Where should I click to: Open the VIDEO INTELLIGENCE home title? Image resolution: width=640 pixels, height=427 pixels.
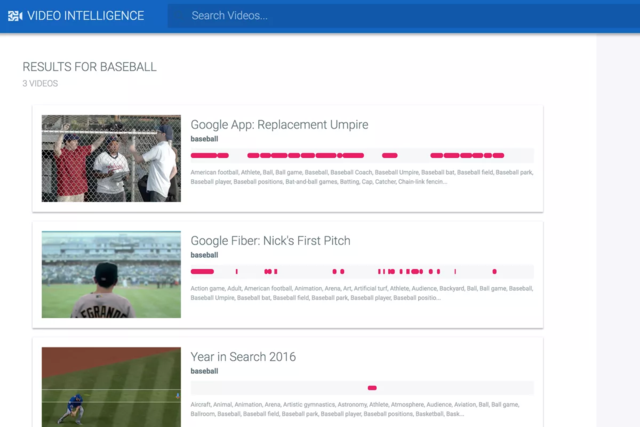(85, 16)
